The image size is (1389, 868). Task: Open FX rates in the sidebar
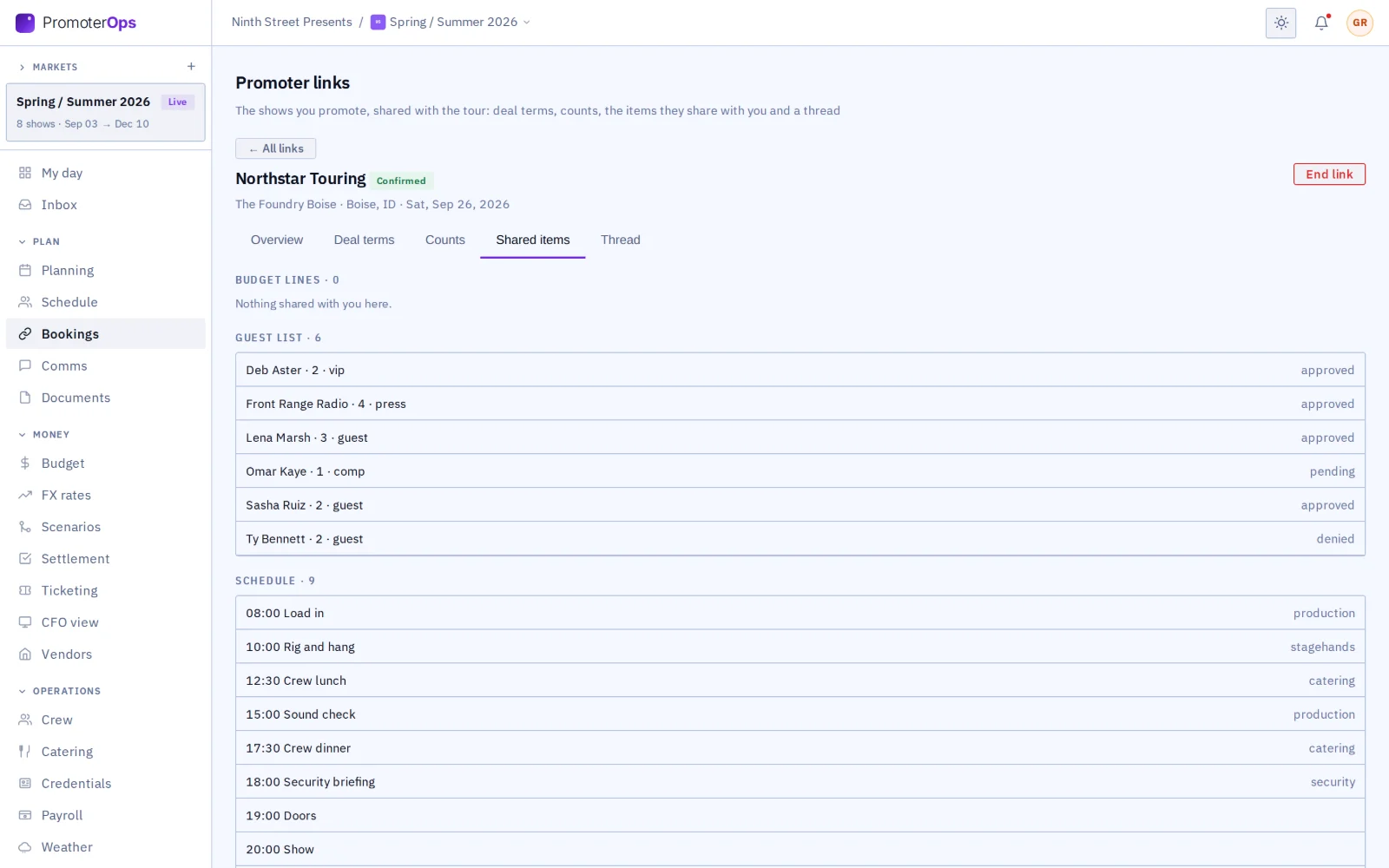(106, 495)
